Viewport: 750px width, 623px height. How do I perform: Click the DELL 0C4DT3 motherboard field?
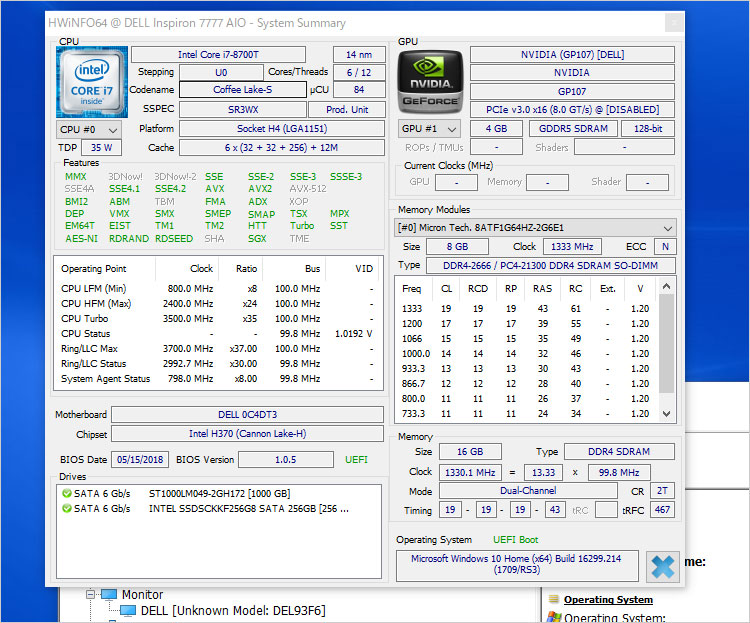[247, 414]
